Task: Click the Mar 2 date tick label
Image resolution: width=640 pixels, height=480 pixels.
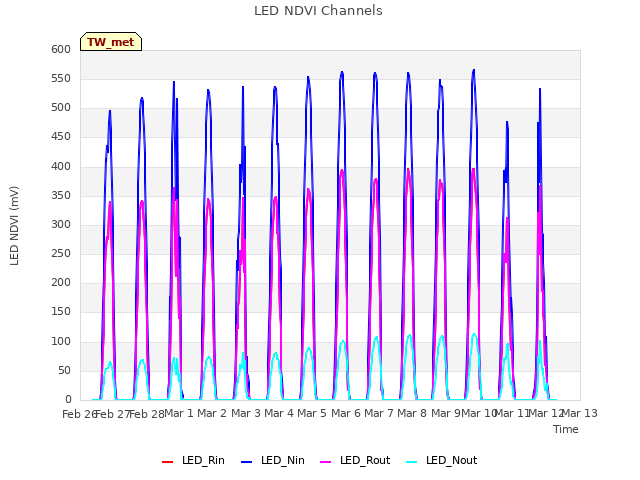Action: (212, 413)
